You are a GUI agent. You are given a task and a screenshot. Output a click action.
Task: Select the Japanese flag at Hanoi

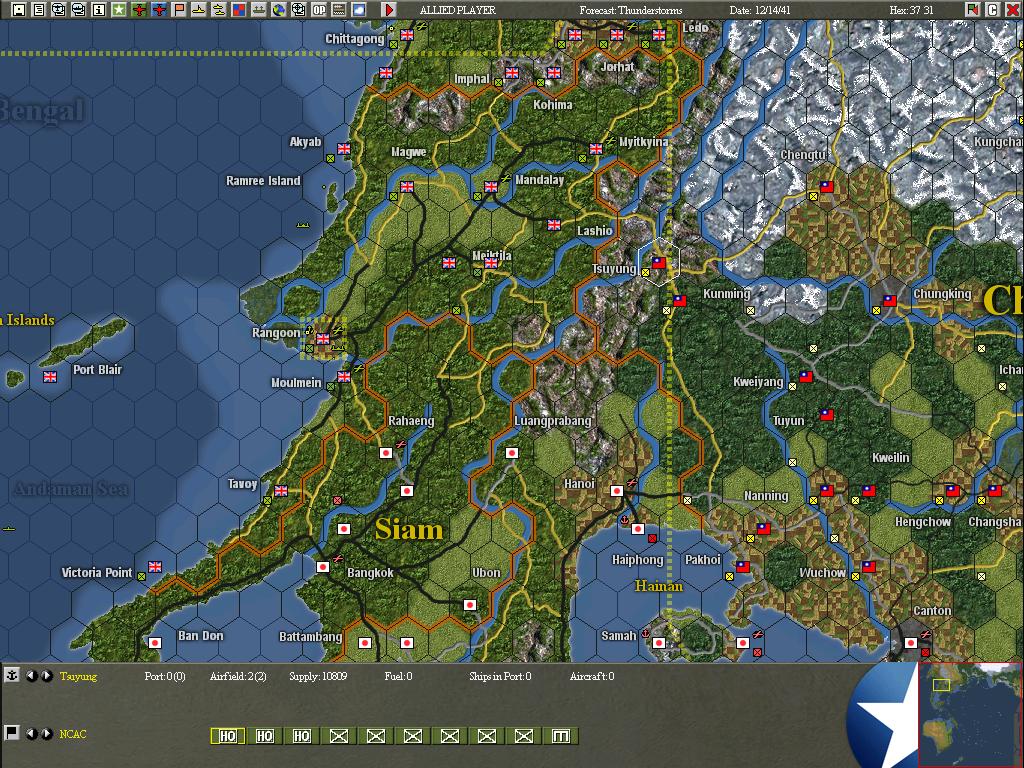coord(616,490)
